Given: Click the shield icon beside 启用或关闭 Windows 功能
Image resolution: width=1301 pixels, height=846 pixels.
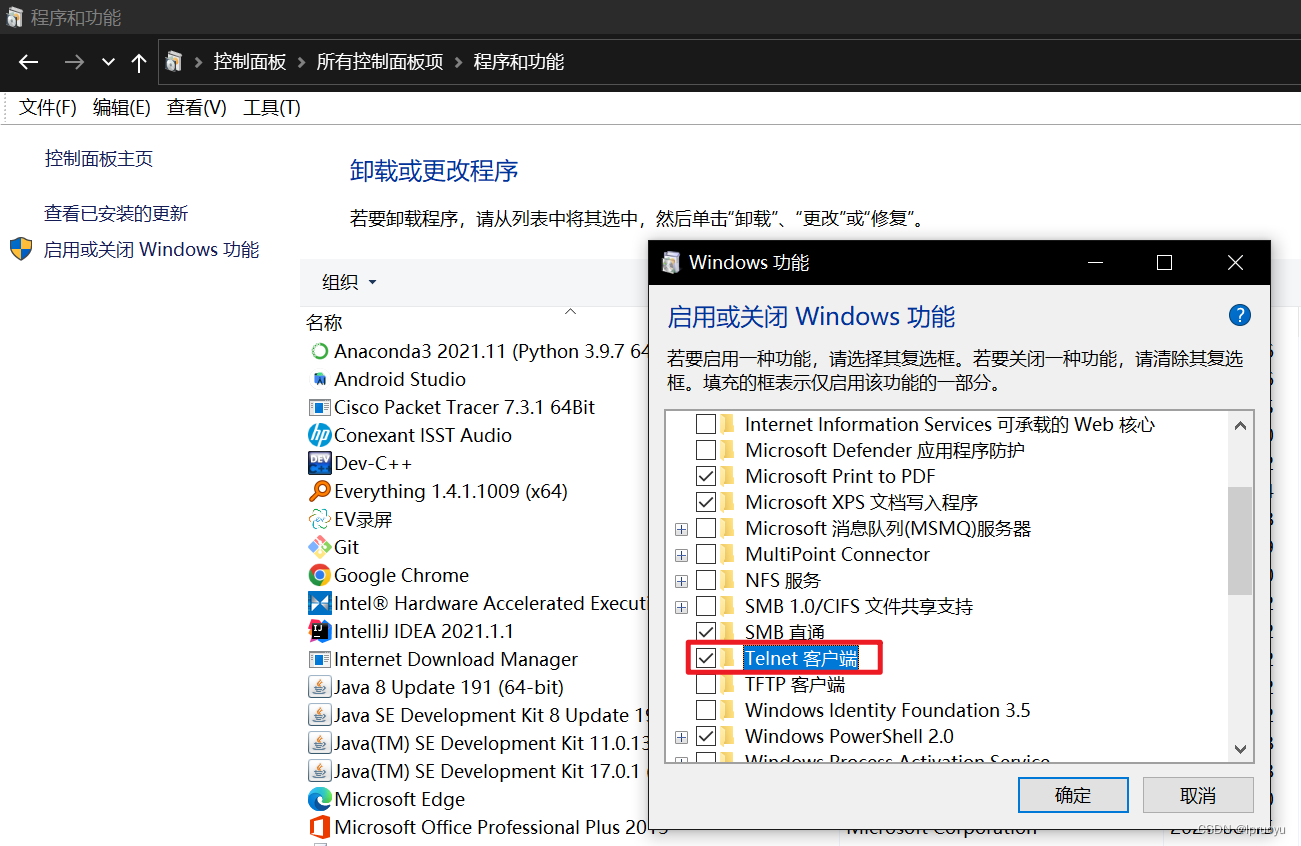Looking at the screenshot, I should (x=21, y=249).
